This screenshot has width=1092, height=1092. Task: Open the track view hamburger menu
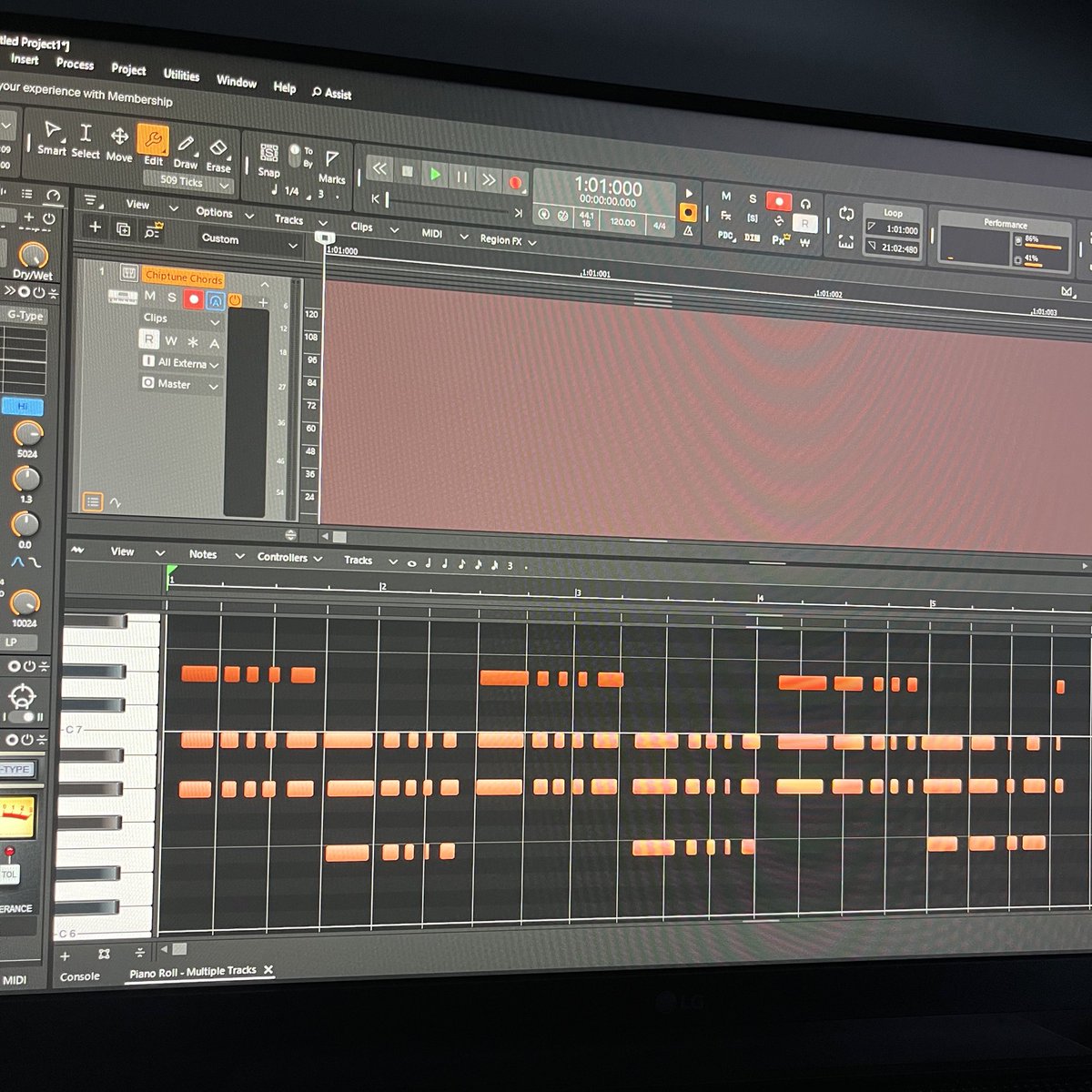(x=92, y=201)
